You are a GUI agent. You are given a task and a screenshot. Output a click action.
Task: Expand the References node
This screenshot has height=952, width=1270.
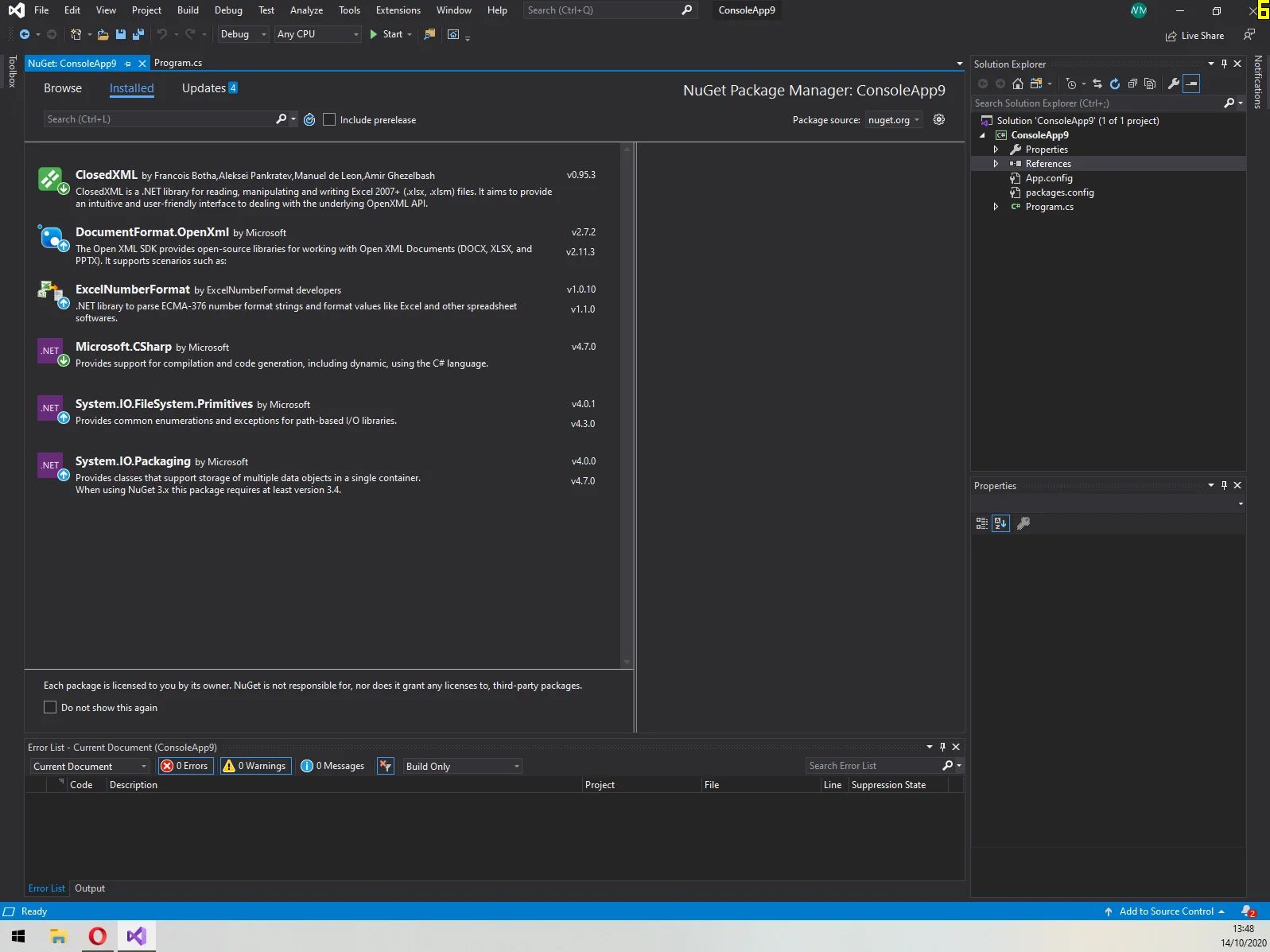tap(996, 164)
